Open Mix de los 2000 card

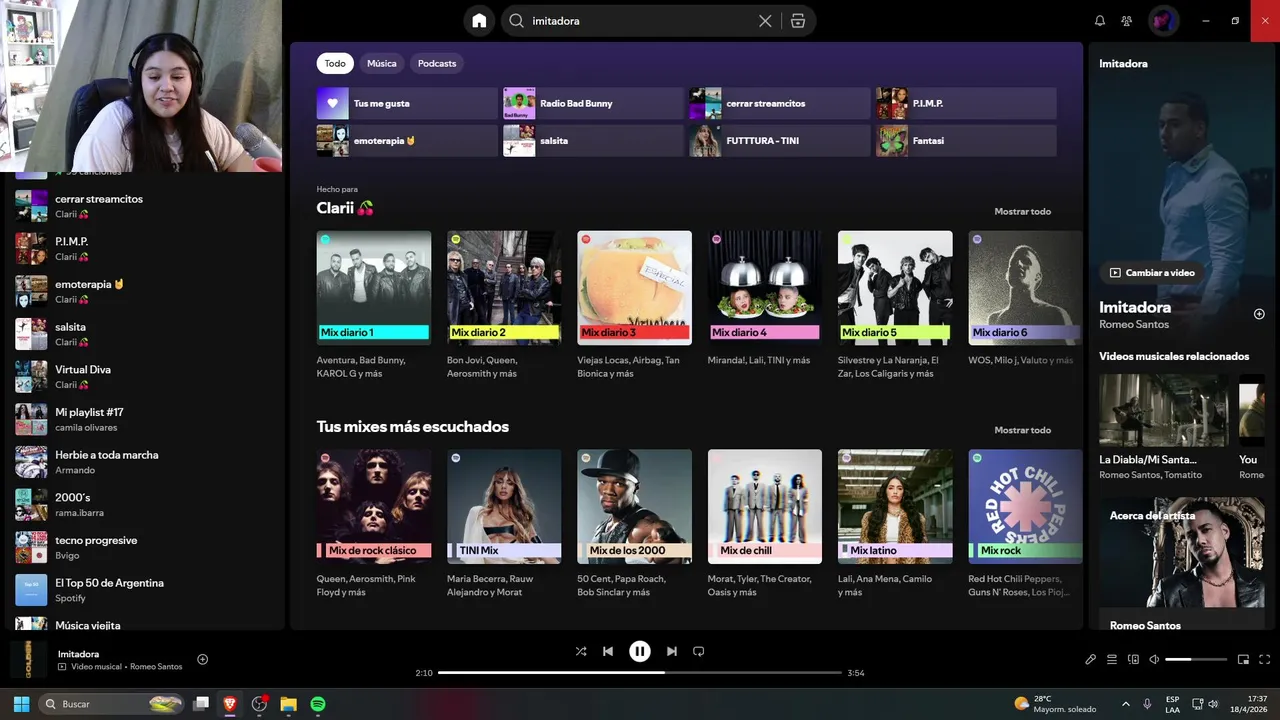pos(634,523)
